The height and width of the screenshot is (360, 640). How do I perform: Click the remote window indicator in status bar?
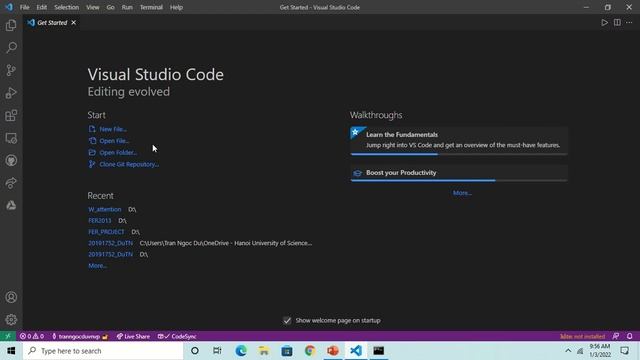point(8,336)
